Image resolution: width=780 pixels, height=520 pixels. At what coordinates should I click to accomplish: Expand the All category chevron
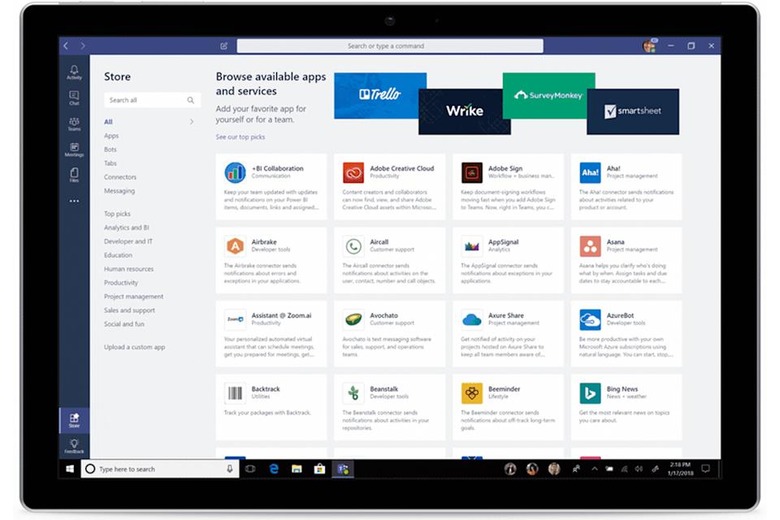click(x=191, y=122)
